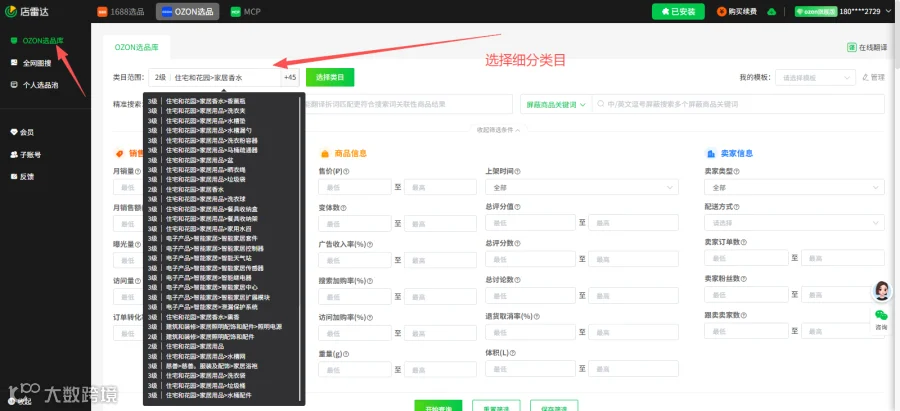Click the 售价(₽) help icon

coord(347,172)
